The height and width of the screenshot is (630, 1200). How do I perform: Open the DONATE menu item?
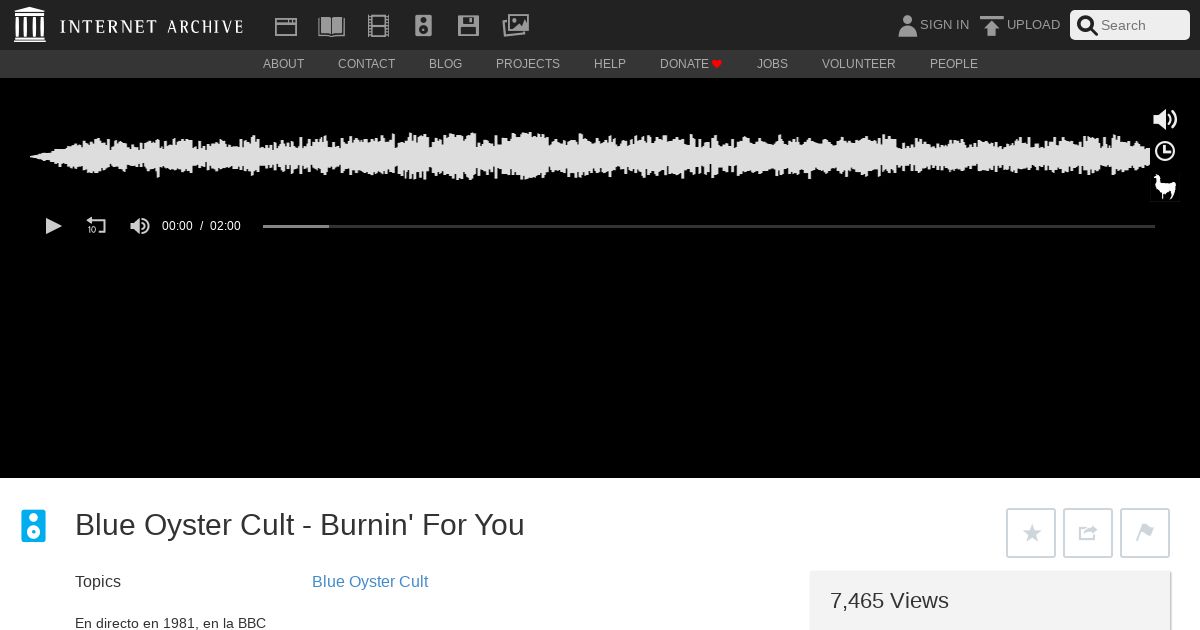tap(691, 64)
